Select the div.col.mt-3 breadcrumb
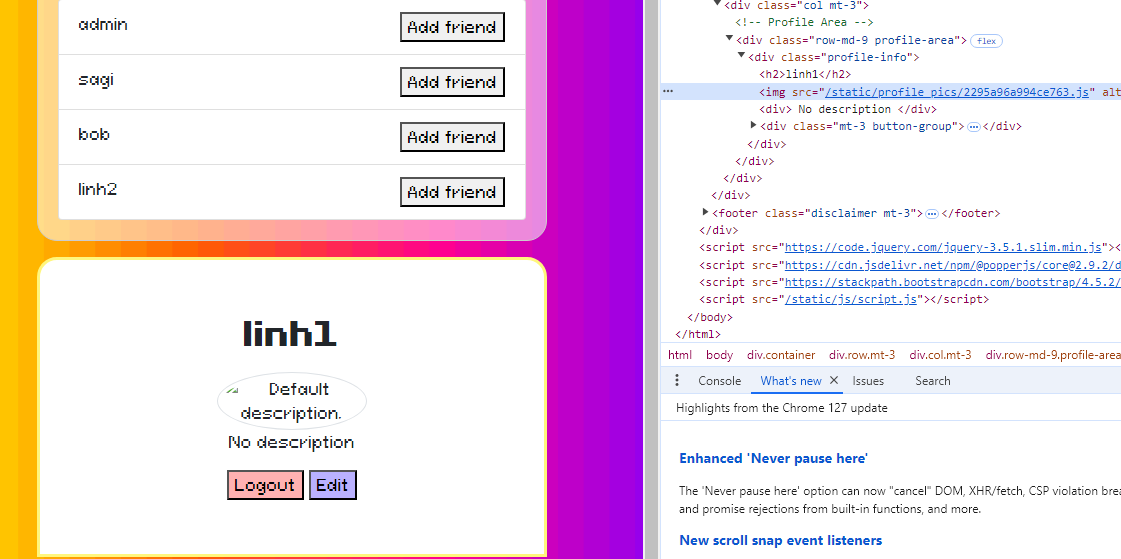Screen dimensions: 1121x559 940,355
